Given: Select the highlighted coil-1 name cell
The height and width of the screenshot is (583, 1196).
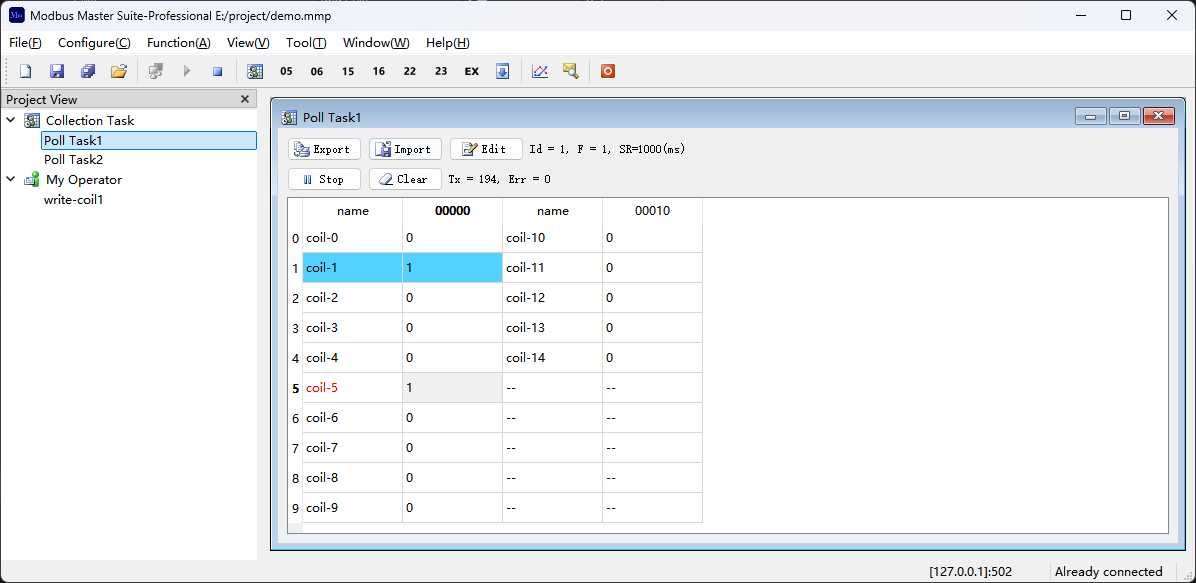Looking at the screenshot, I should click(352, 268).
